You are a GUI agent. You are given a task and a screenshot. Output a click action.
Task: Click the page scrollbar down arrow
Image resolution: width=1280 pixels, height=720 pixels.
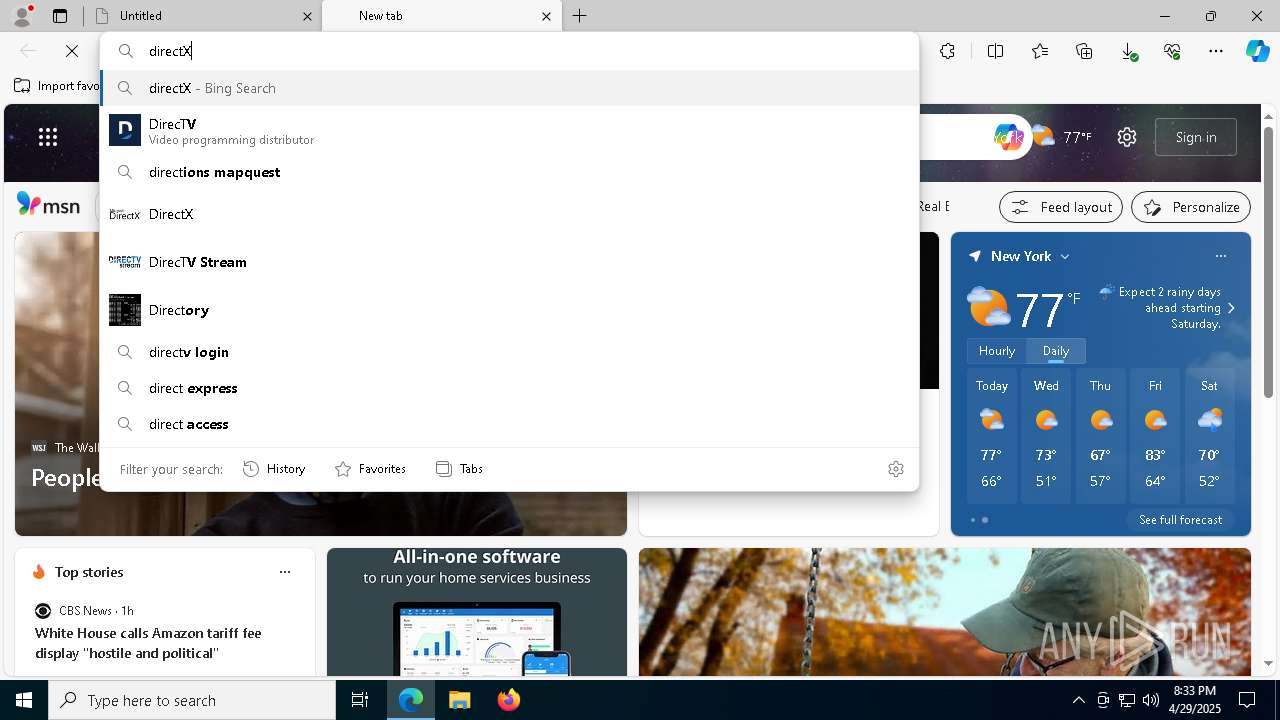1269,663
